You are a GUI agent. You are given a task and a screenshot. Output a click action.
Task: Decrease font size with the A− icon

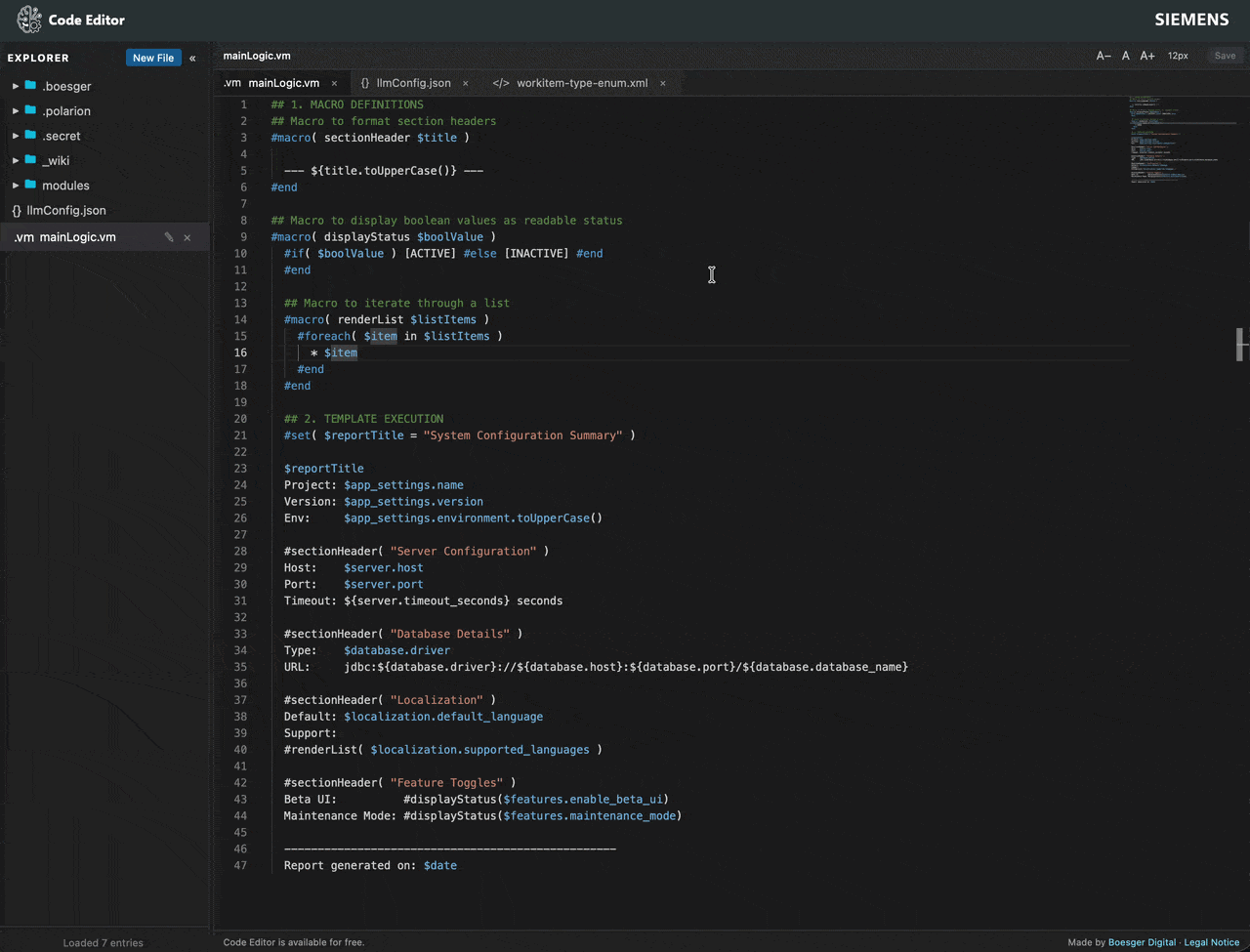pyautogui.click(x=1104, y=57)
